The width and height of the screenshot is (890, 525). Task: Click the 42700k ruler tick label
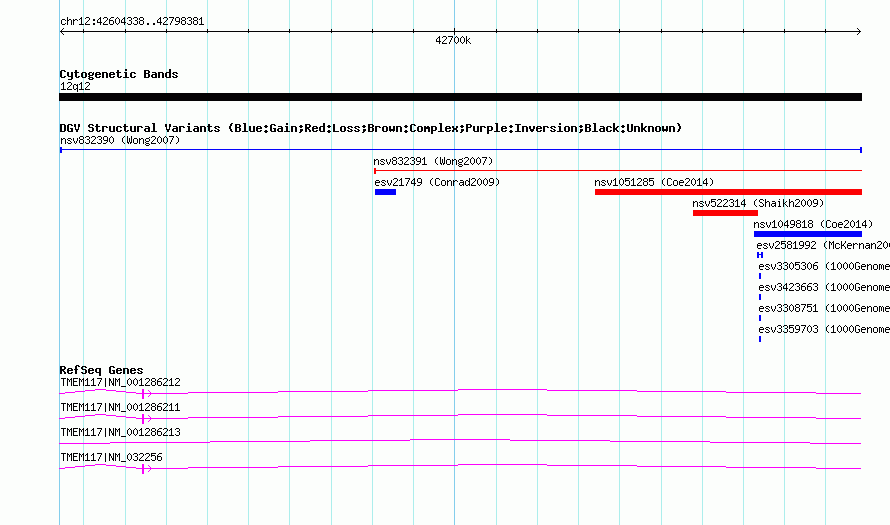(x=453, y=40)
